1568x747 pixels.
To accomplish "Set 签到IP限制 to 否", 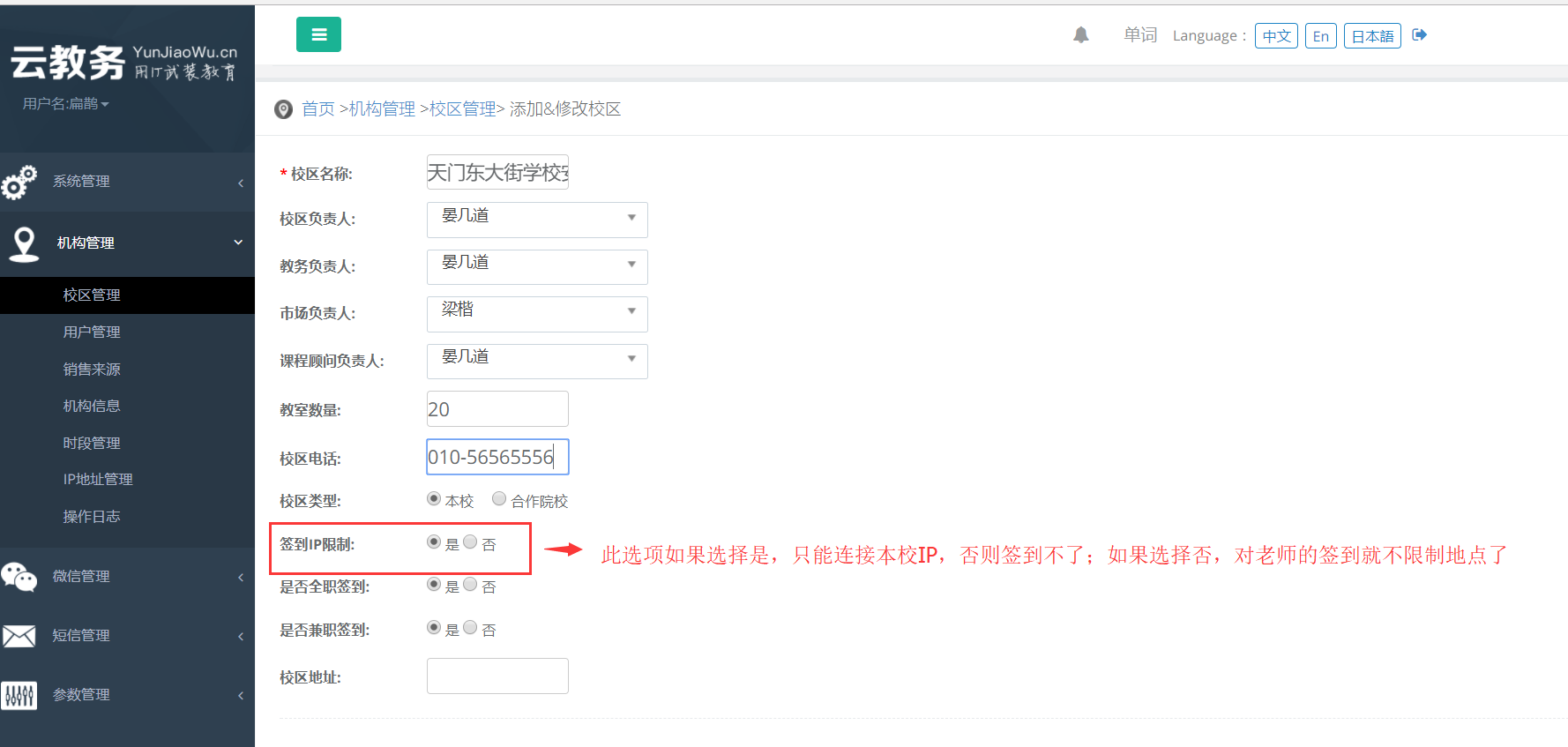I will pyautogui.click(x=470, y=542).
